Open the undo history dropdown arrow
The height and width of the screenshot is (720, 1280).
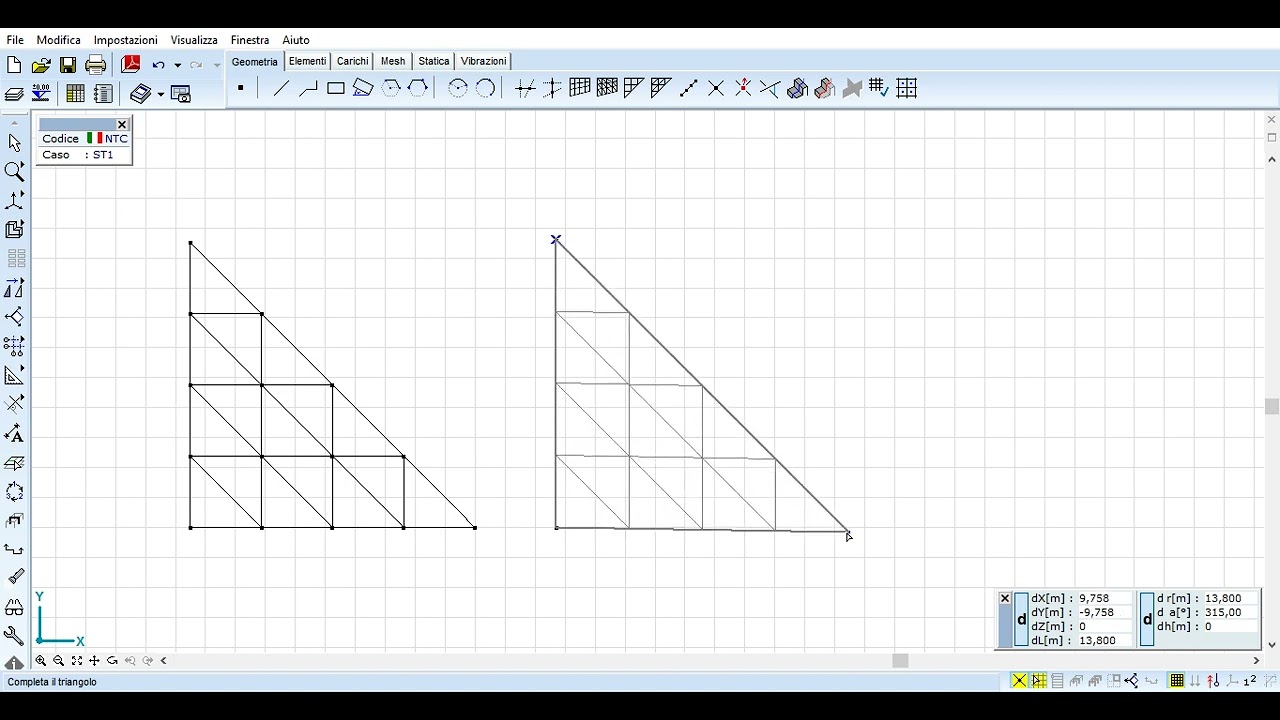[177, 65]
